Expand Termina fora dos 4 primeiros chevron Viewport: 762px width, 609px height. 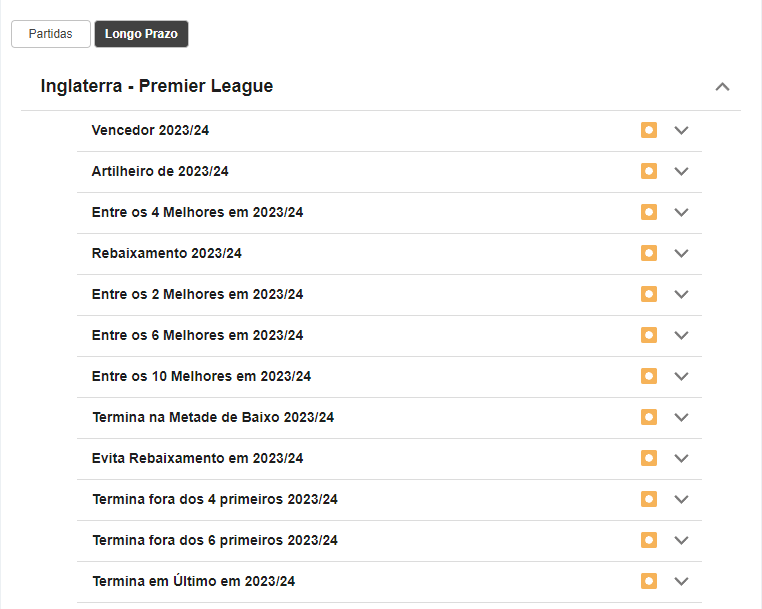(x=682, y=499)
